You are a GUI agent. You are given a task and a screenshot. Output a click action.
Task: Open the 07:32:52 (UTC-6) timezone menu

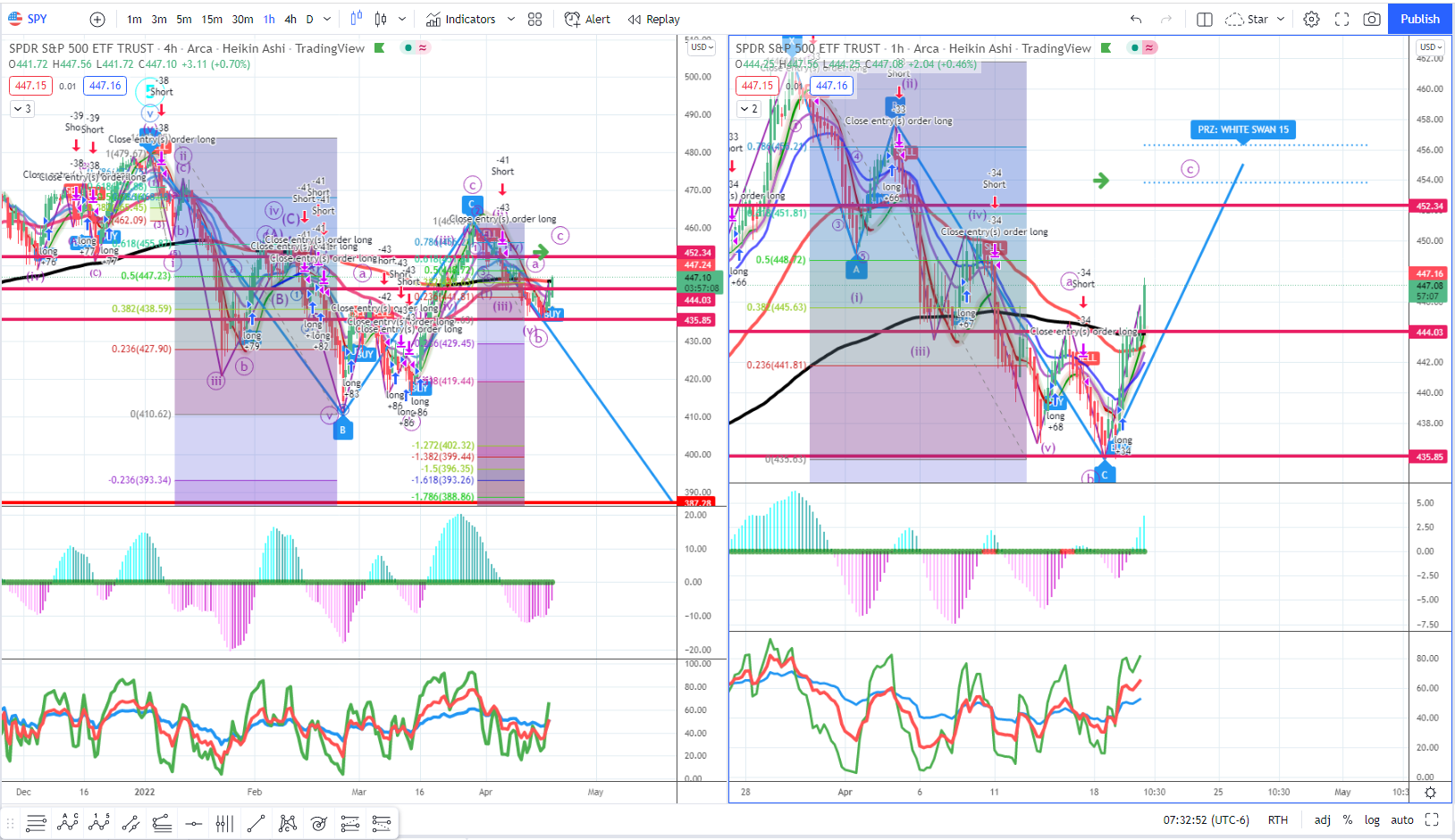(1206, 820)
